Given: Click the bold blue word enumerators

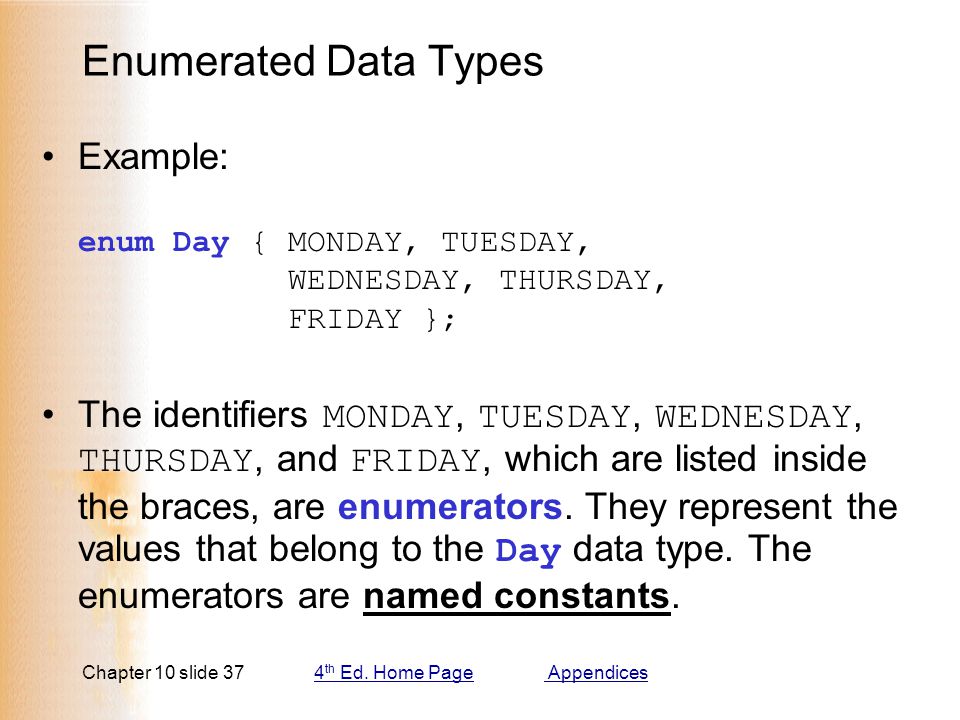Looking at the screenshot, I should click(450, 507).
